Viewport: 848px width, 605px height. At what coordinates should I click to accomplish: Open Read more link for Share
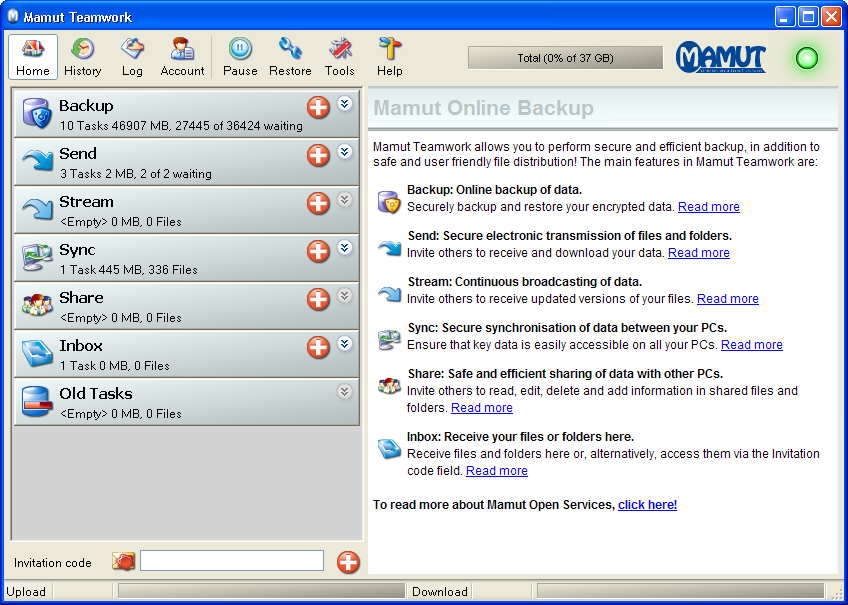tap(482, 408)
